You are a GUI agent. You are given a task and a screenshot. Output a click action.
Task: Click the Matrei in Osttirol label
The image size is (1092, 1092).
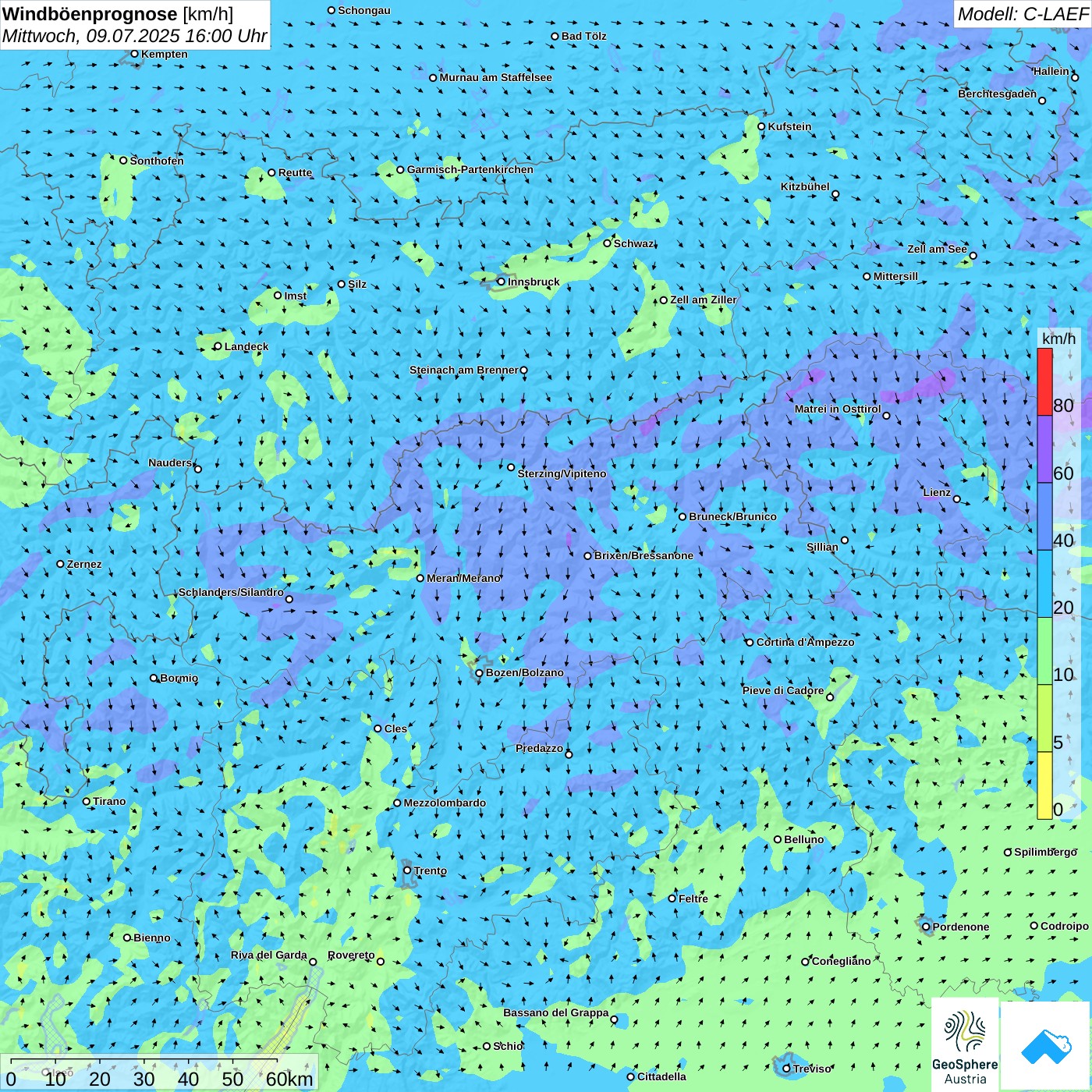838,409
